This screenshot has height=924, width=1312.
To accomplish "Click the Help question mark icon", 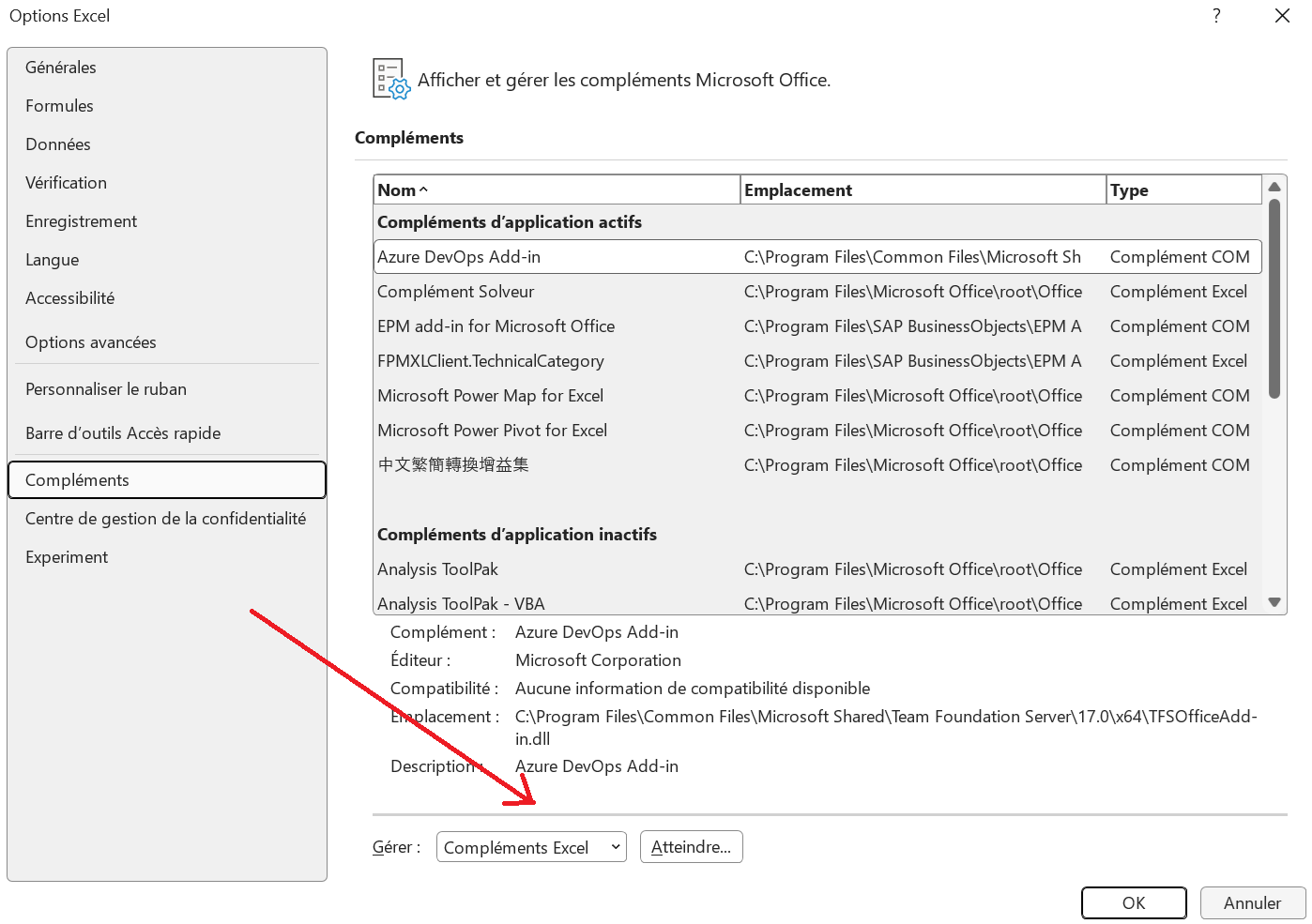I will (1216, 16).
